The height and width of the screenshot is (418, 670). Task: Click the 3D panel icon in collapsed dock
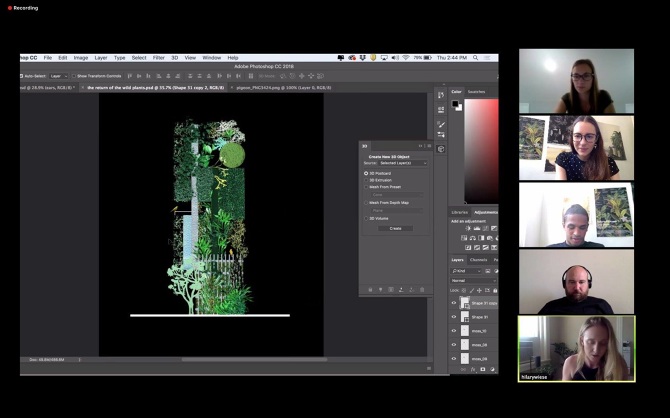(441, 149)
